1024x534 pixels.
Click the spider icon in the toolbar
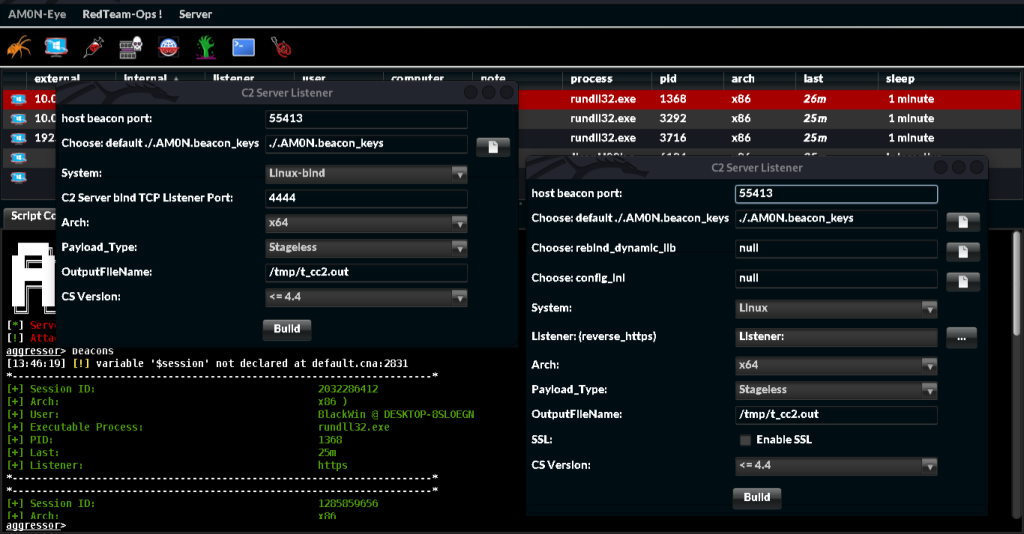click(18, 46)
